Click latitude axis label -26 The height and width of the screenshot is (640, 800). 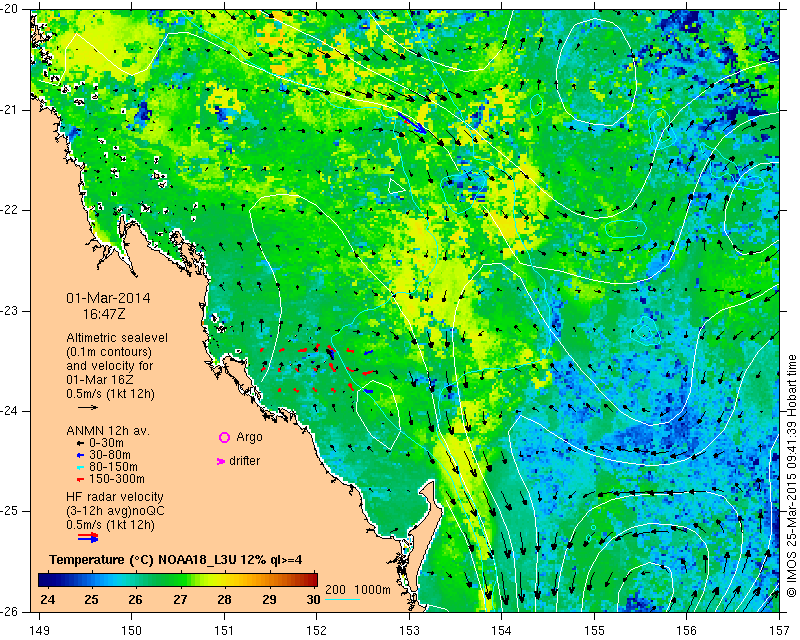[10, 611]
